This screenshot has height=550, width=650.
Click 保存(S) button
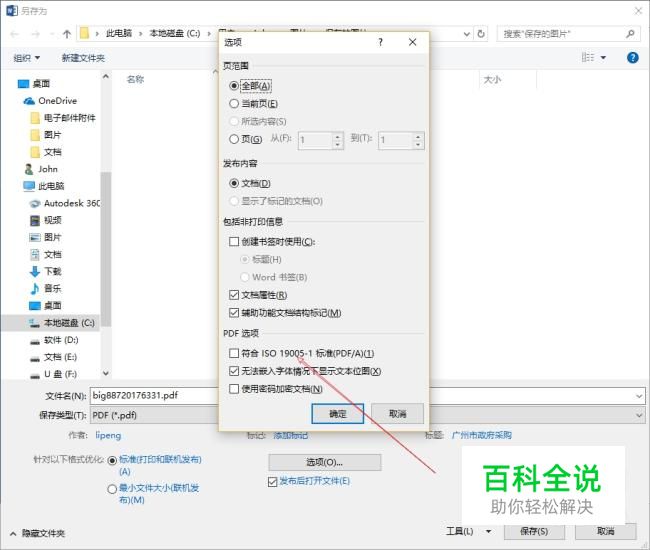click(534, 531)
